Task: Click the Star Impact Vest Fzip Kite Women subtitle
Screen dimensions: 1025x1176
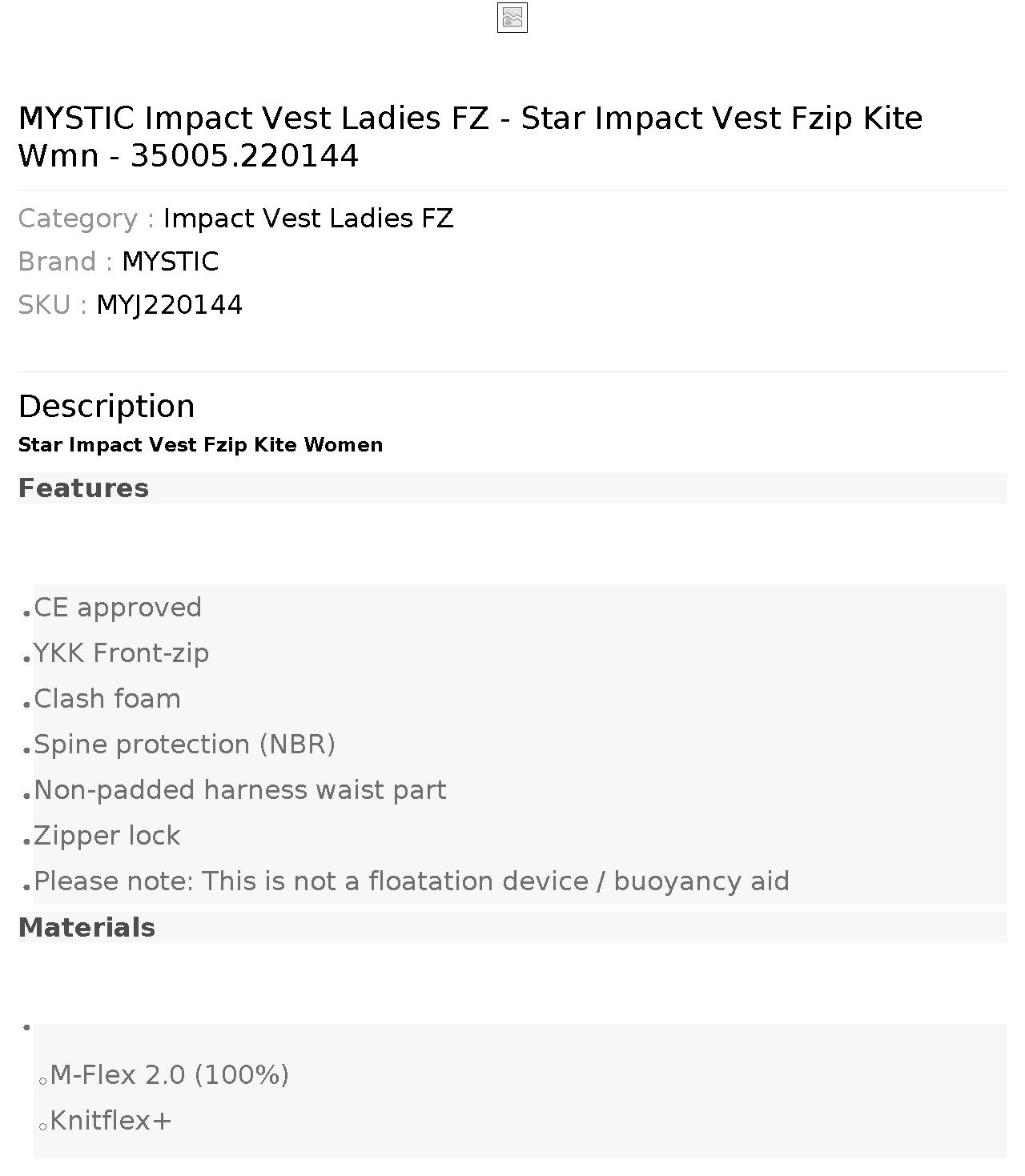Action: click(x=200, y=445)
